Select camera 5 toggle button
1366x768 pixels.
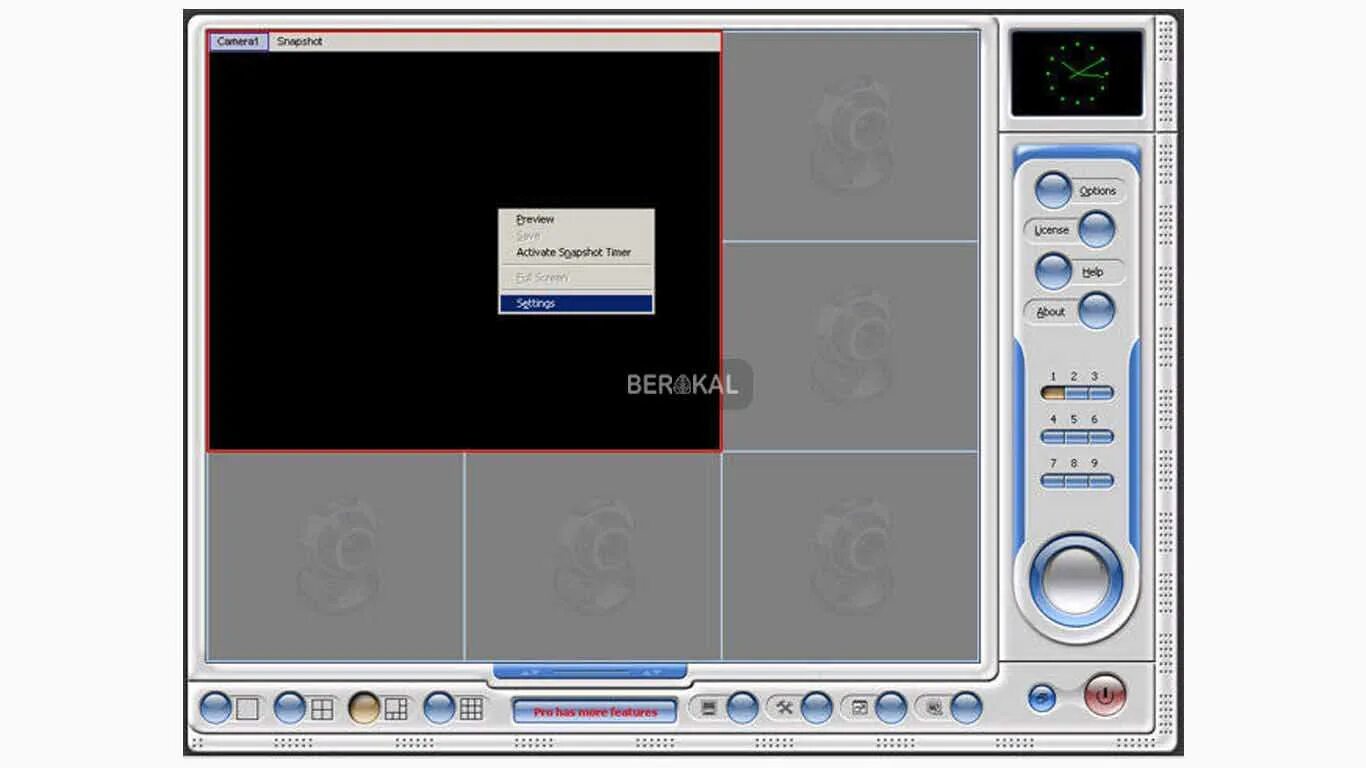coord(1076,437)
